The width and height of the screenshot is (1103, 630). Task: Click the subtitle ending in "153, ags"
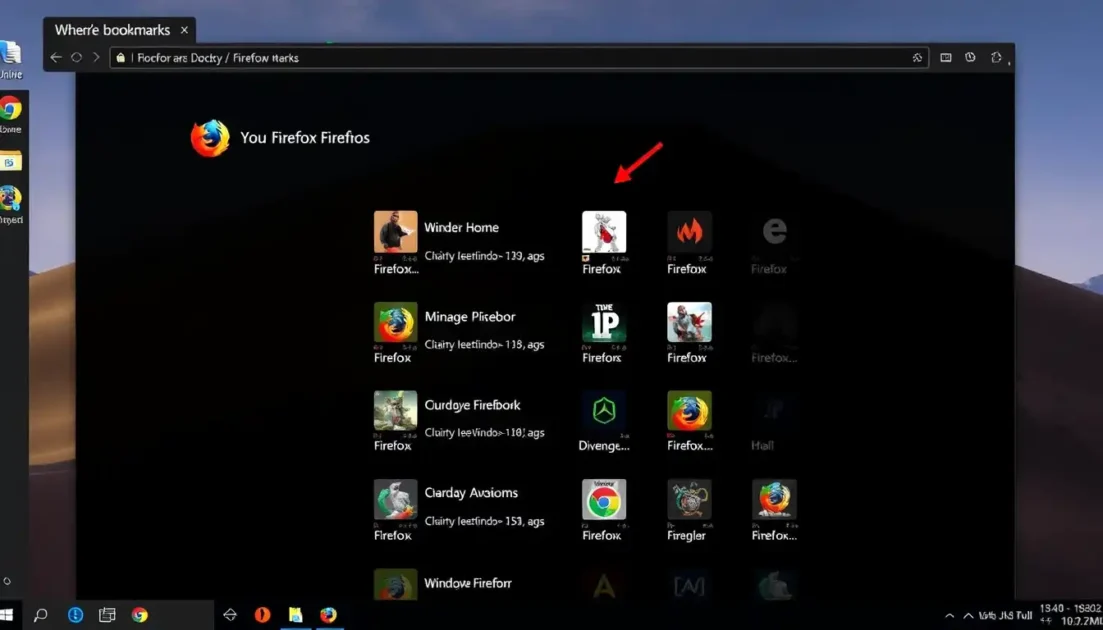(x=484, y=522)
